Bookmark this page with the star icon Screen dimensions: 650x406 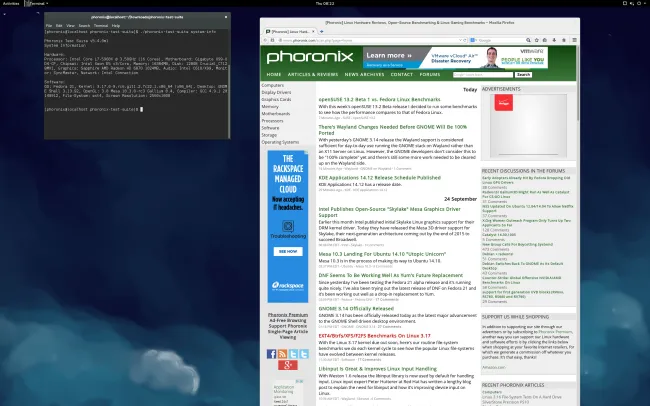tap(536, 40)
